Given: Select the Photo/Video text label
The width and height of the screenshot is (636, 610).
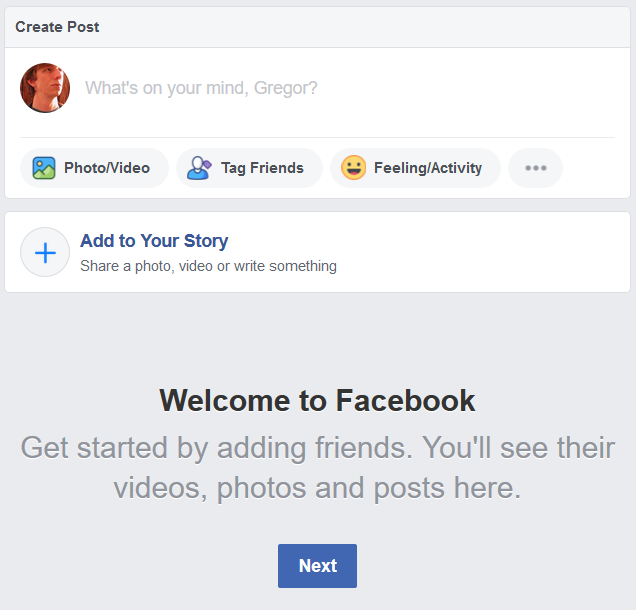Looking at the screenshot, I should [x=107, y=168].
